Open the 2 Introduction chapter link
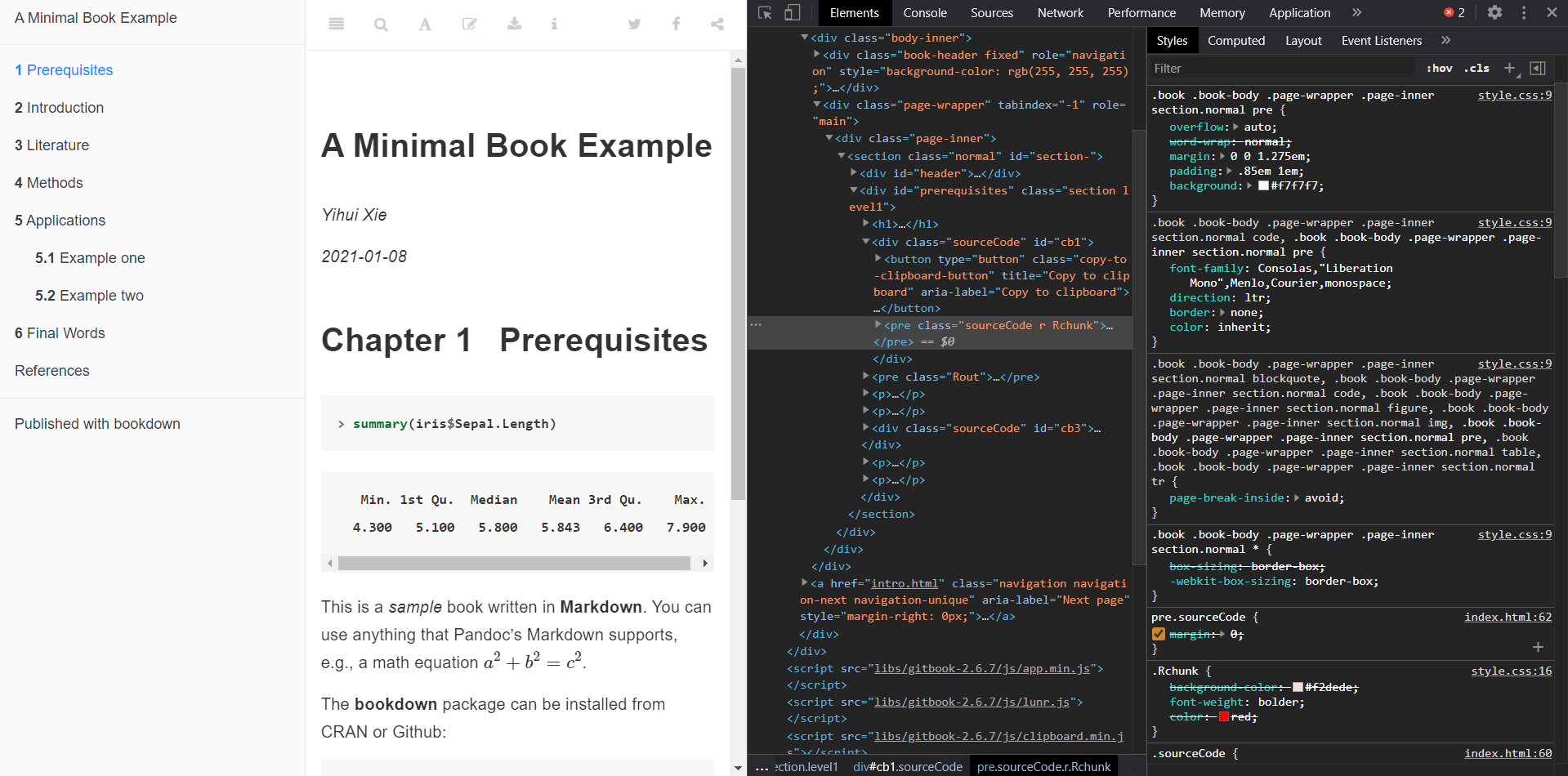Screen dimensions: 1568x776 59,108
